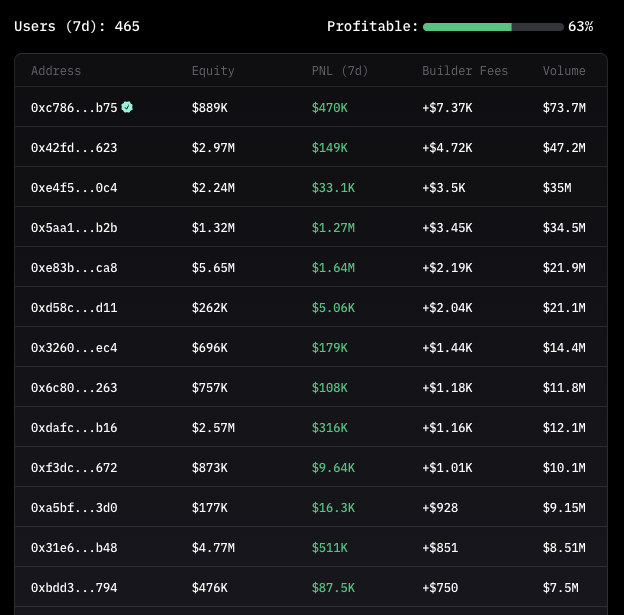Open address 0xe4f5...0c4

point(74,188)
